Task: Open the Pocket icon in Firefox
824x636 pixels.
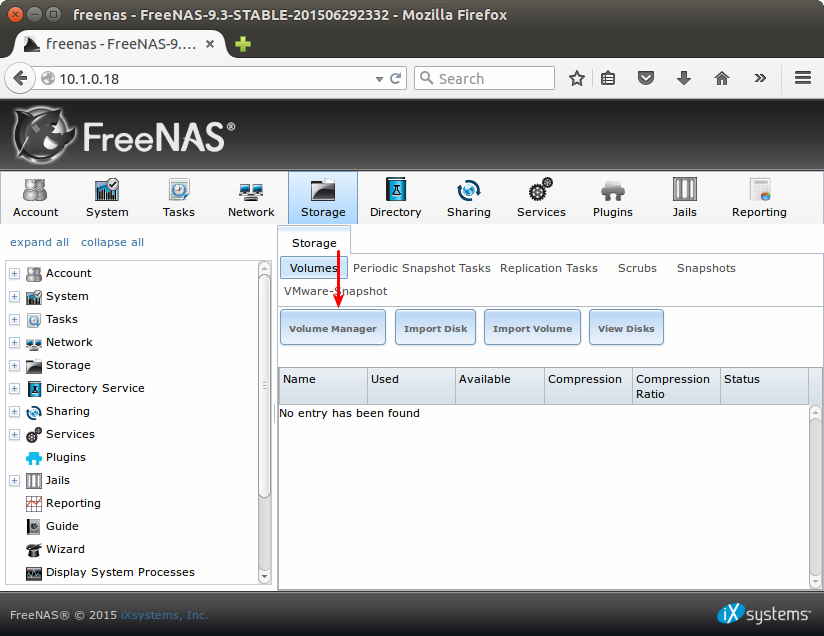Action: pos(646,78)
